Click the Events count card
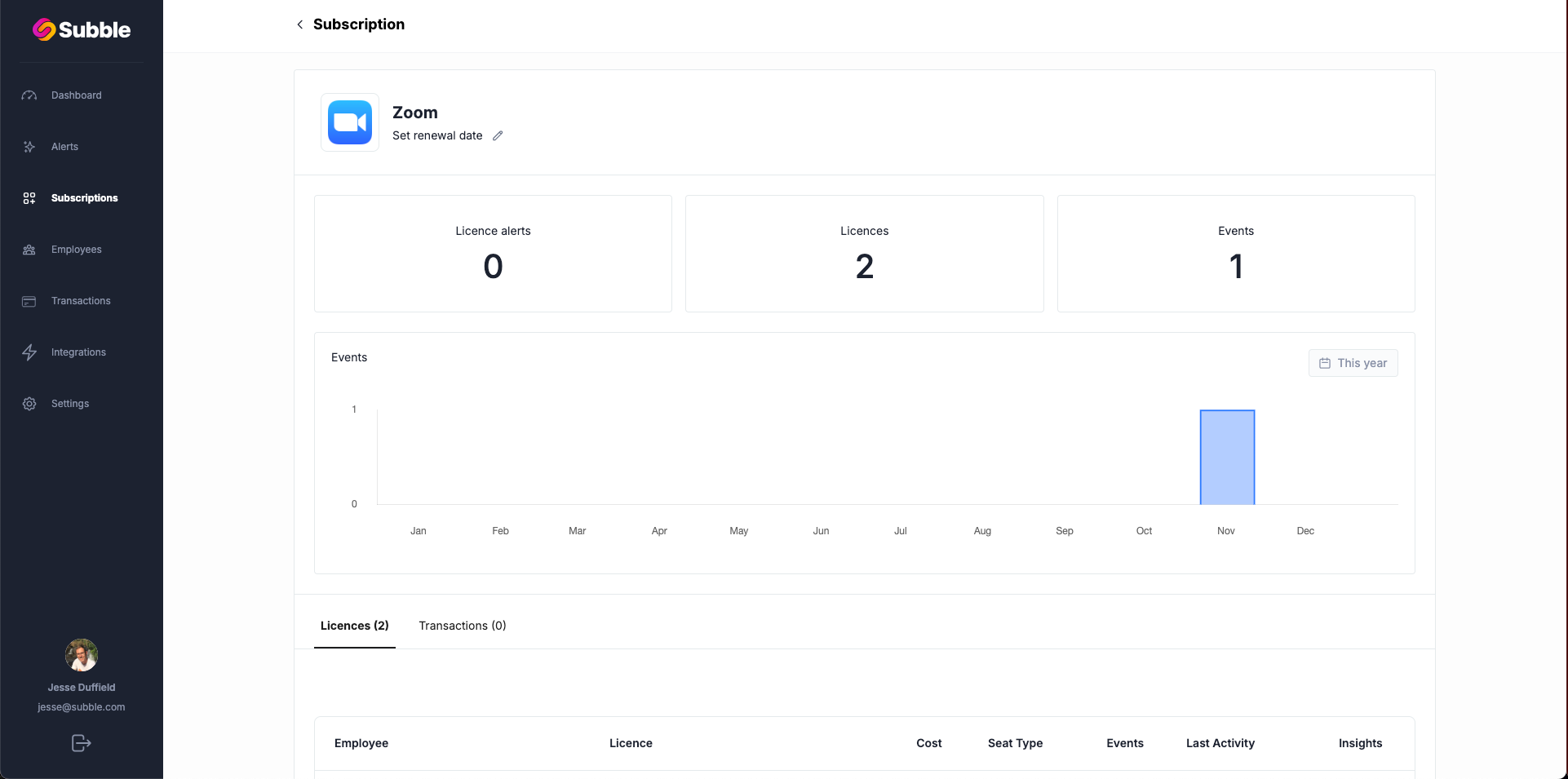The width and height of the screenshot is (1568, 779). click(x=1236, y=254)
